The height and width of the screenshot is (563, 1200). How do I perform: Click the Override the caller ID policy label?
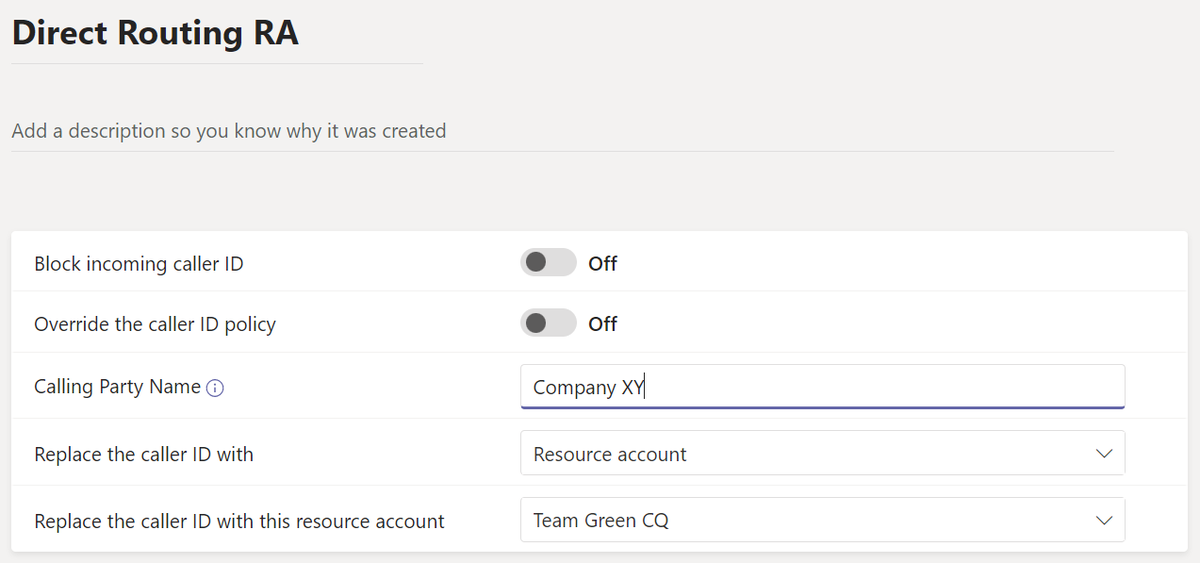pyautogui.click(x=155, y=324)
